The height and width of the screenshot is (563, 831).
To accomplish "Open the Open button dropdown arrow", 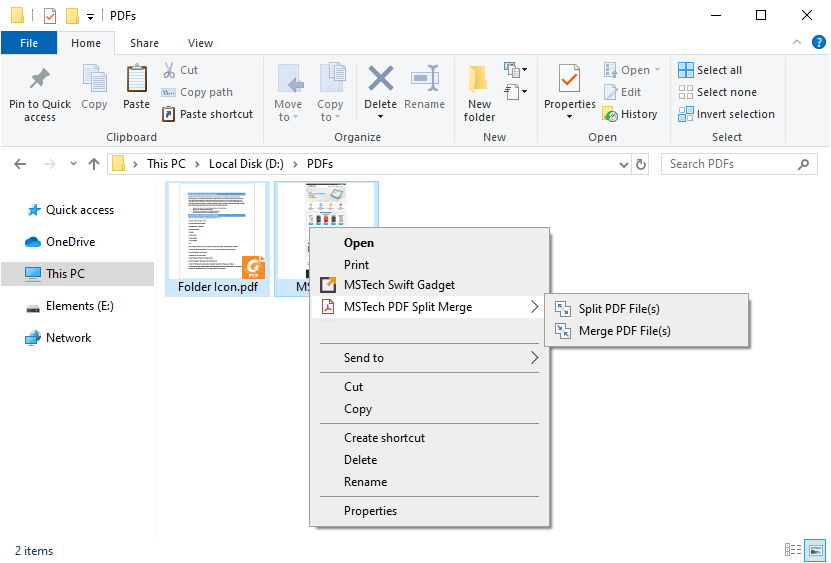I will point(658,69).
